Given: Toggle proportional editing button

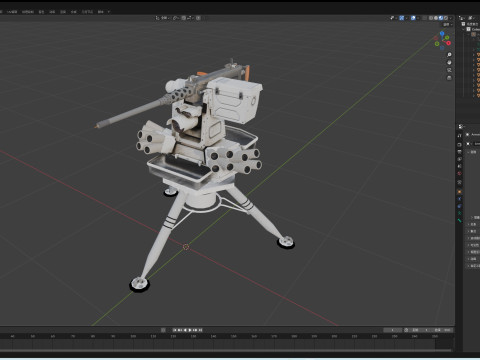Looking at the screenshot, I should tap(198, 18).
